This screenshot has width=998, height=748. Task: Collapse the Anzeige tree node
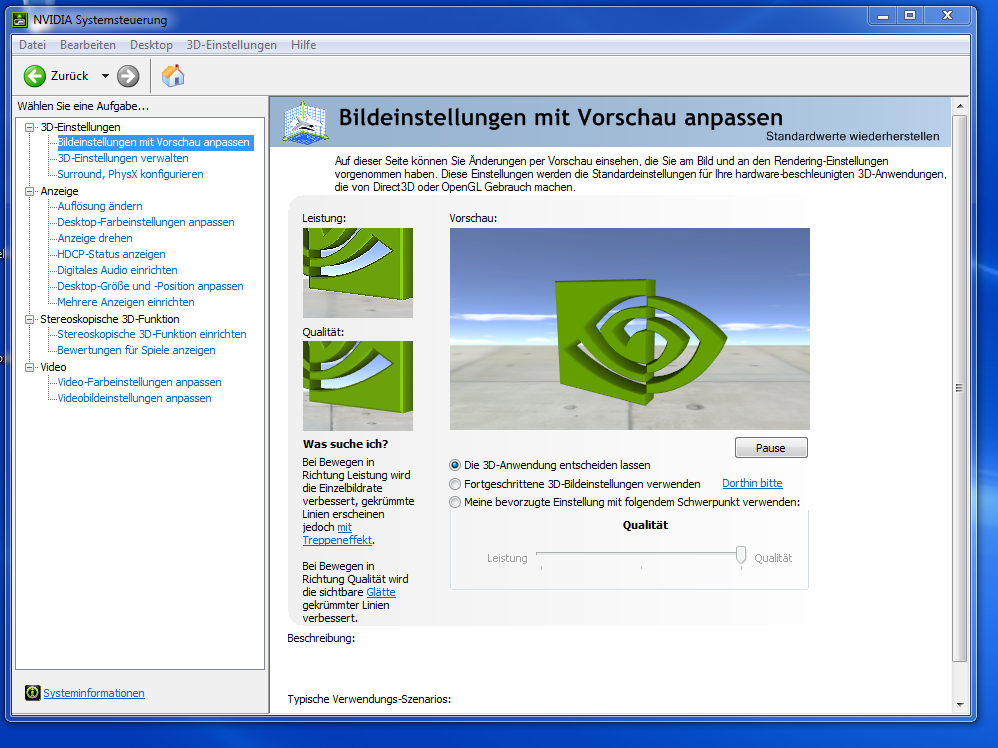29,191
